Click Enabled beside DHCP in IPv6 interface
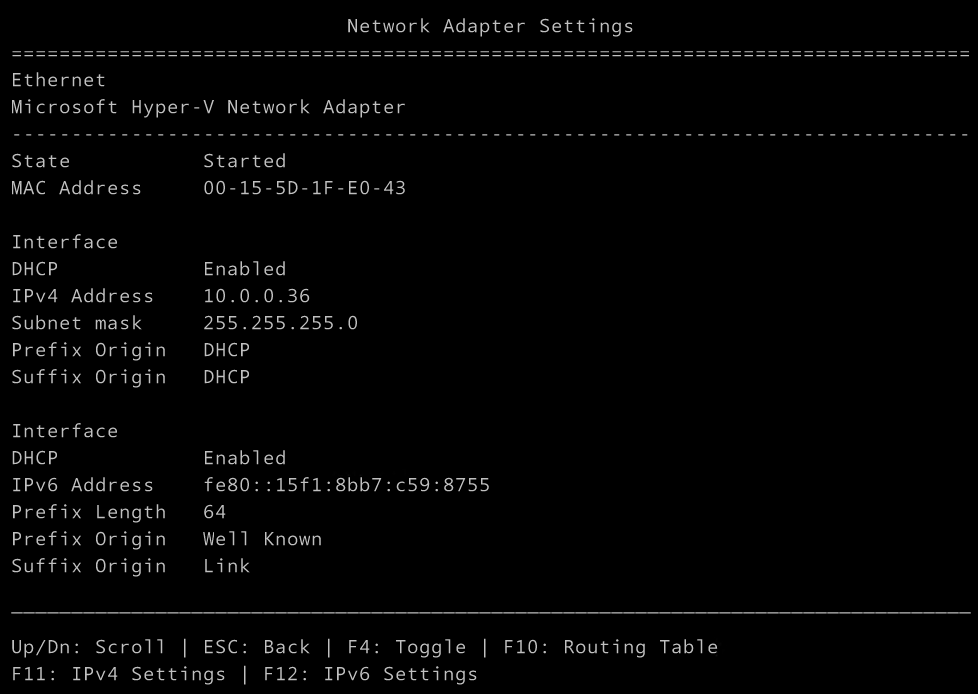978x694 pixels. tap(244, 458)
